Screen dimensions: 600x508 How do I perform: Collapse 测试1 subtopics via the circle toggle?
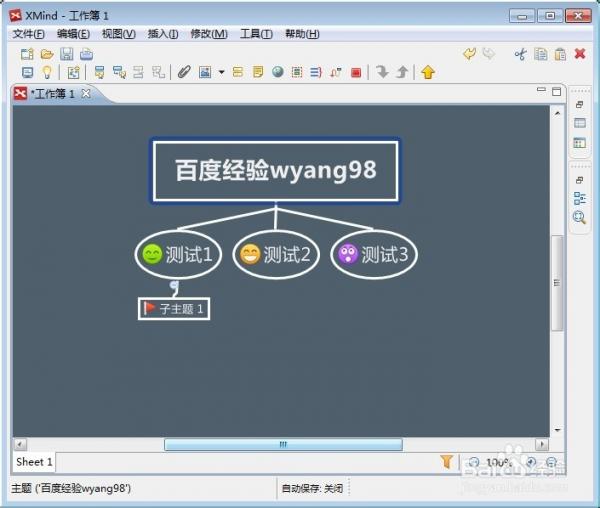pos(174,285)
